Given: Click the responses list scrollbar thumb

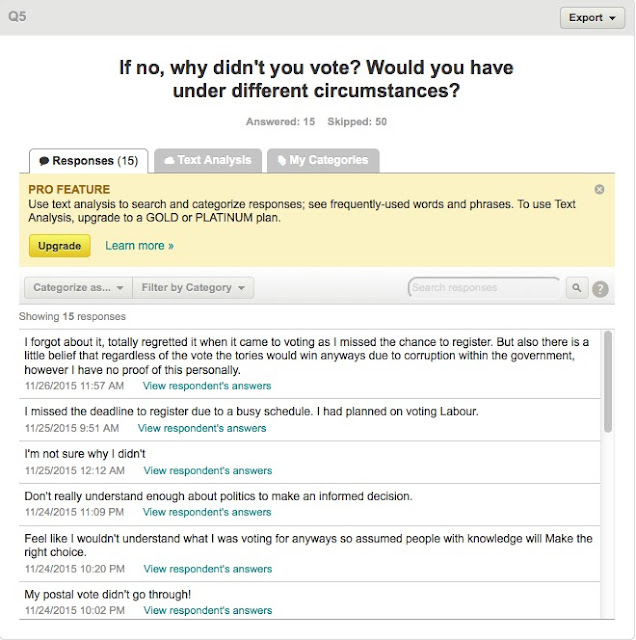Looking at the screenshot, I should tap(608, 382).
